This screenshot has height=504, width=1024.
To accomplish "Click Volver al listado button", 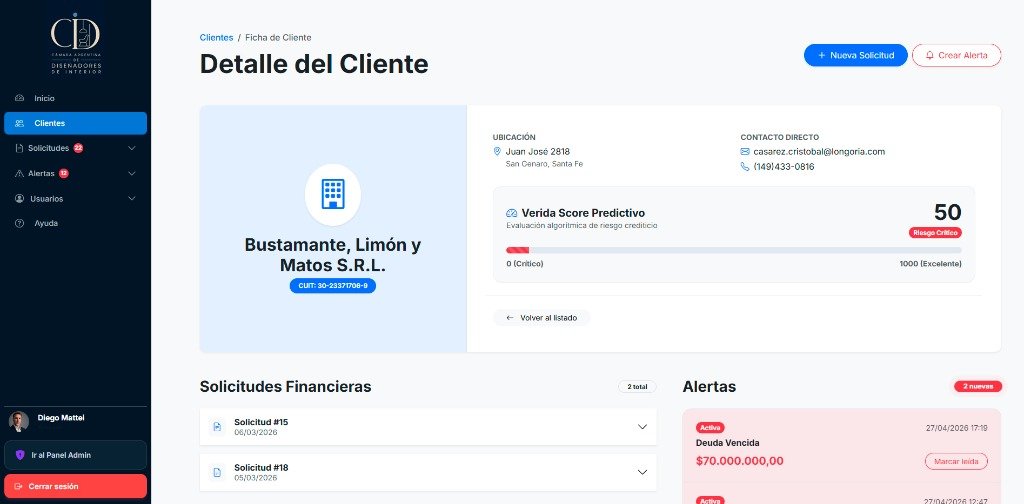I will click(x=541, y=318).
